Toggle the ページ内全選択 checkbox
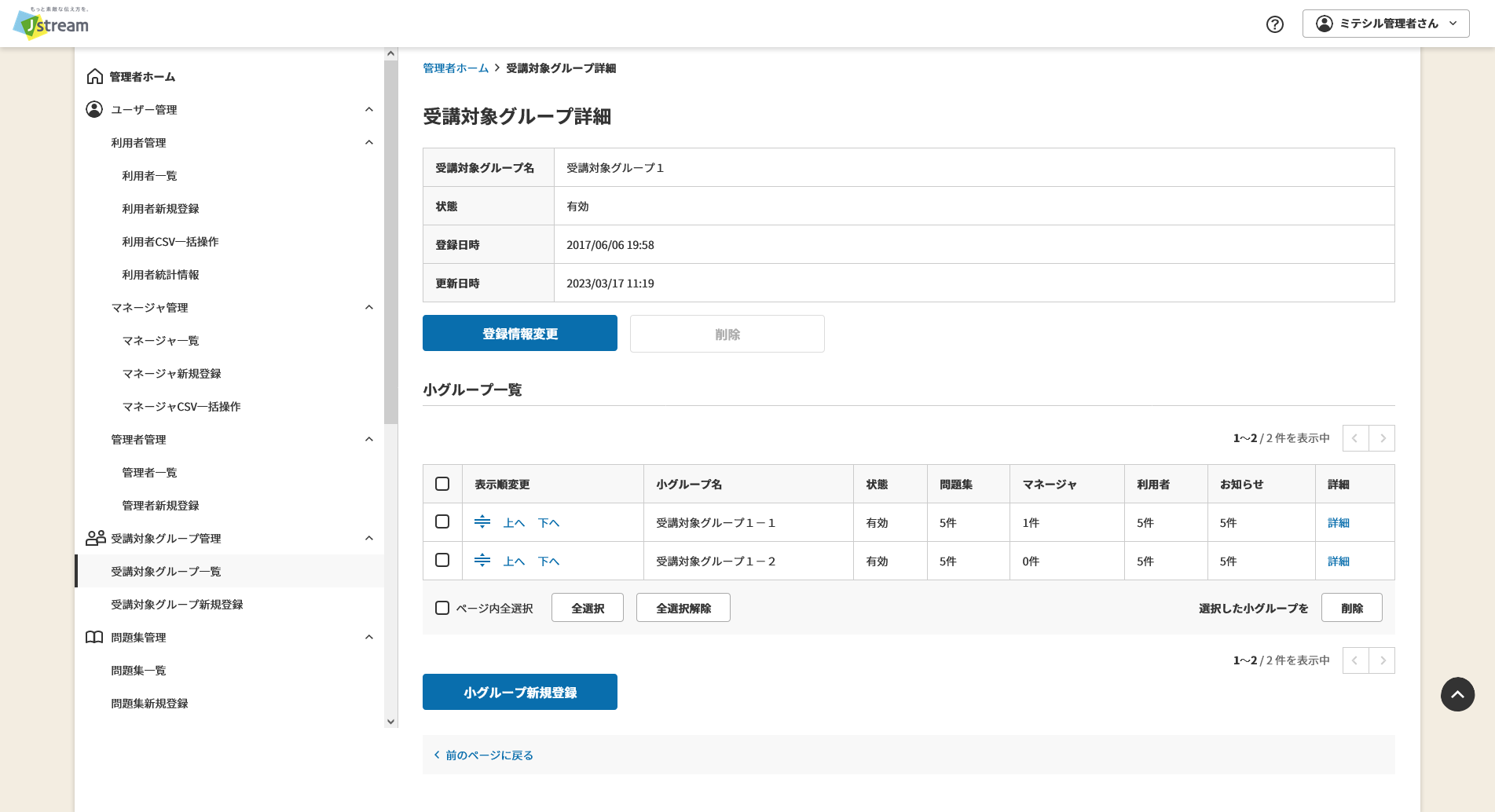This screenshot has height=812, width=1495. (442, 608)
